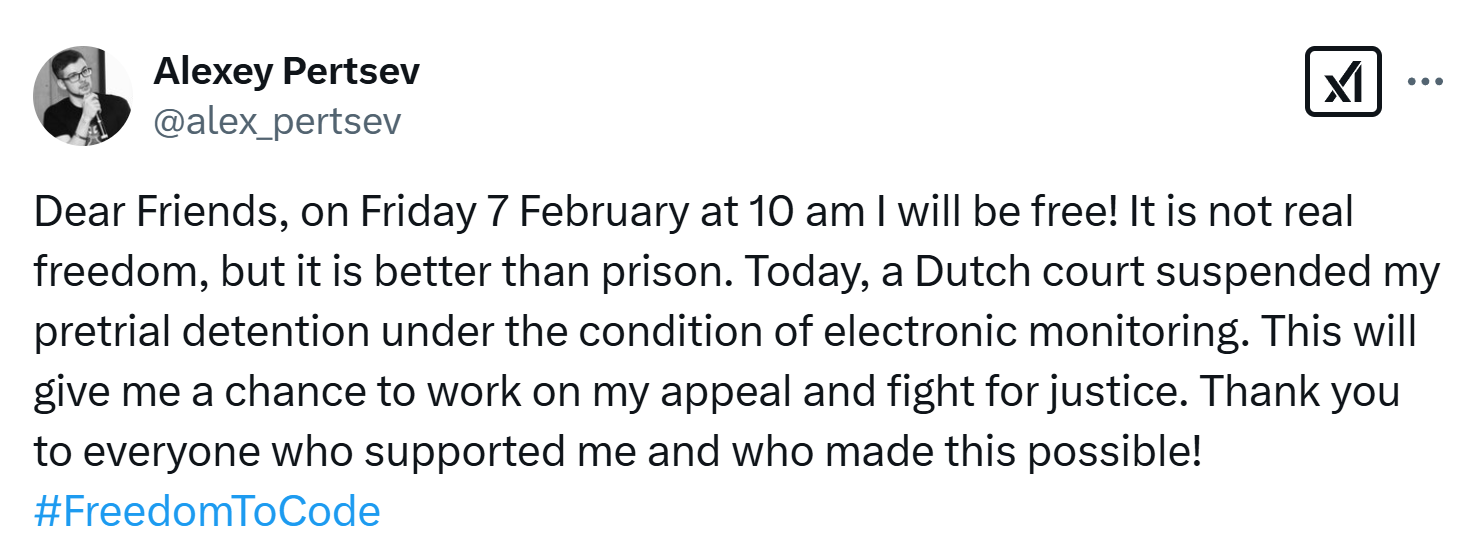
Task: Open the three-dot More options menu
Action: pyautogui.click(x=1425, y=82)
